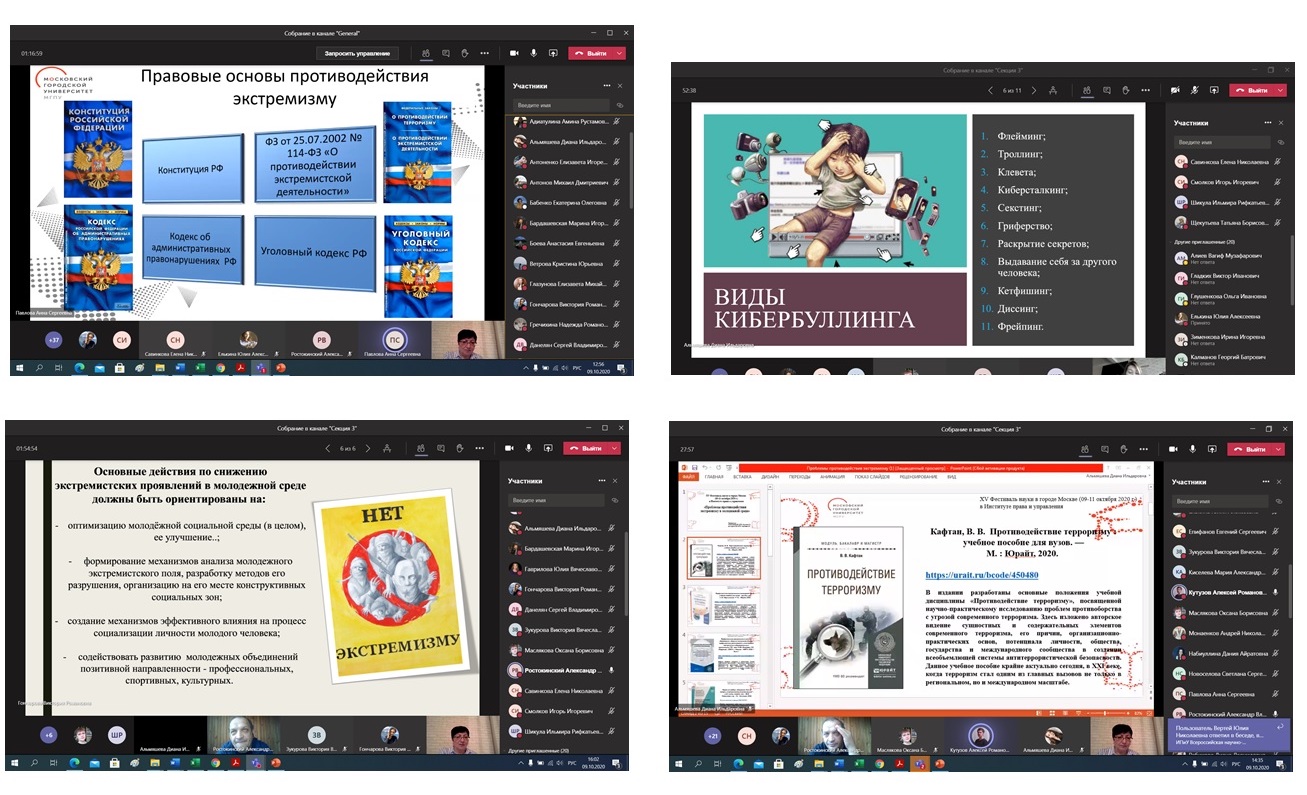Open dropdown arrow beside Выйти in General meeting
This screenshot has width=1307, height=795.
tap(620, 53)
